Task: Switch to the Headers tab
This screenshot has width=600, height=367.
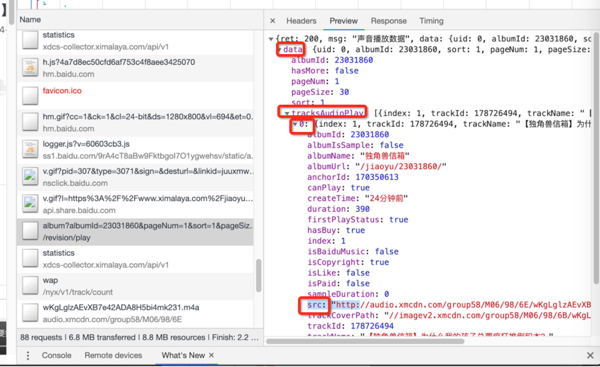Action: click(301, 21)
